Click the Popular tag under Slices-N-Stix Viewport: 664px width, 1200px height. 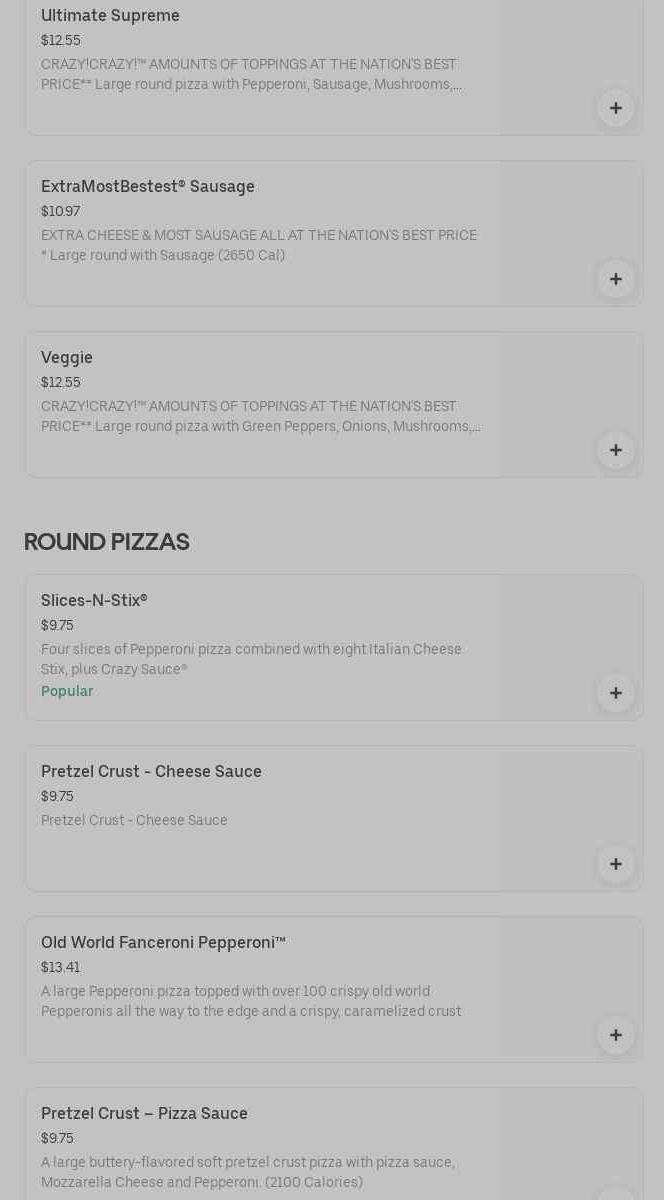pyautogui.click(x=67, y=691)
